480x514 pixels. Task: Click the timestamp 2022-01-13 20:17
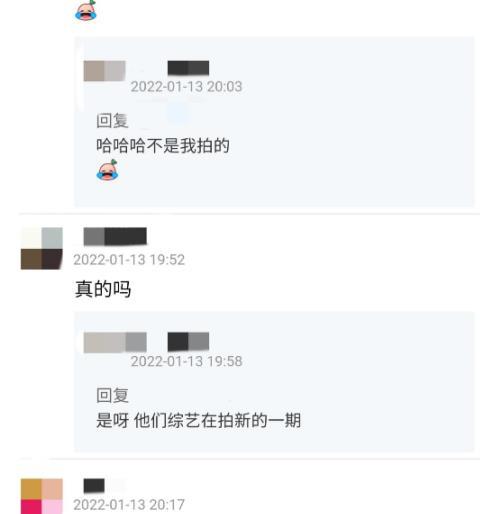129,505
